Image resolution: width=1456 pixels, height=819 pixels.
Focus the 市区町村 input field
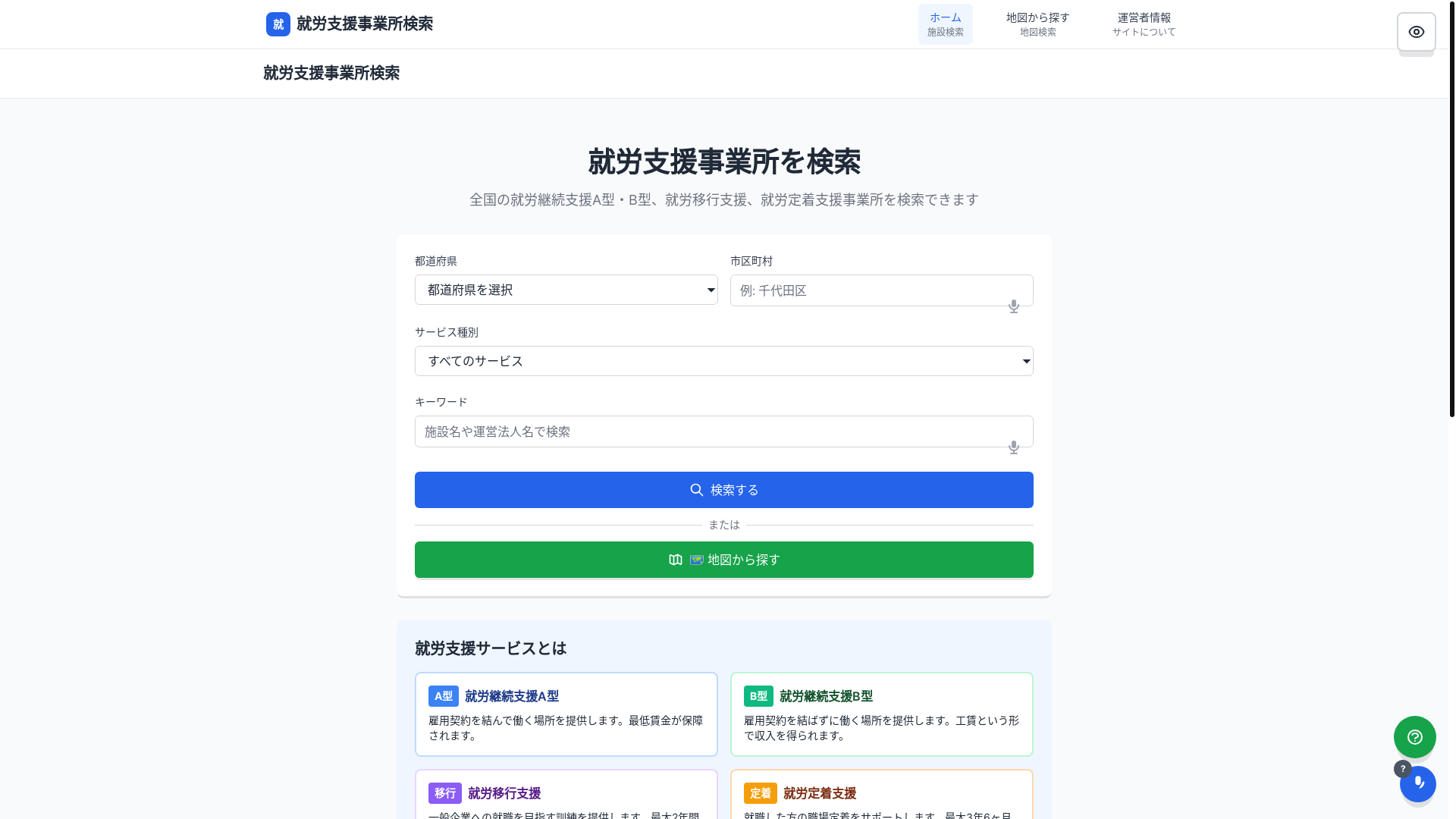tap(882, 290)
